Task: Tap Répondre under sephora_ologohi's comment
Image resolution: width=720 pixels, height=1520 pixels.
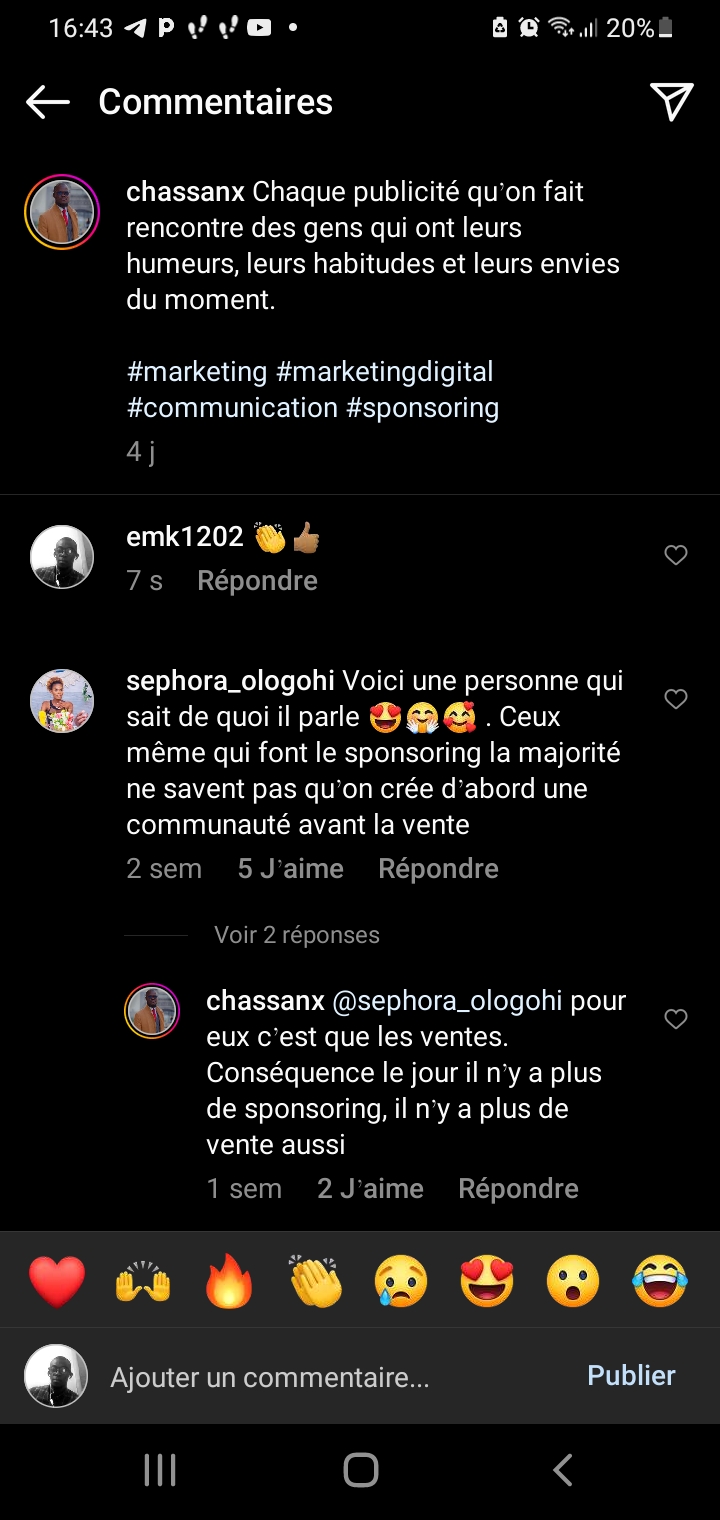Action: [x=438, y=869]
